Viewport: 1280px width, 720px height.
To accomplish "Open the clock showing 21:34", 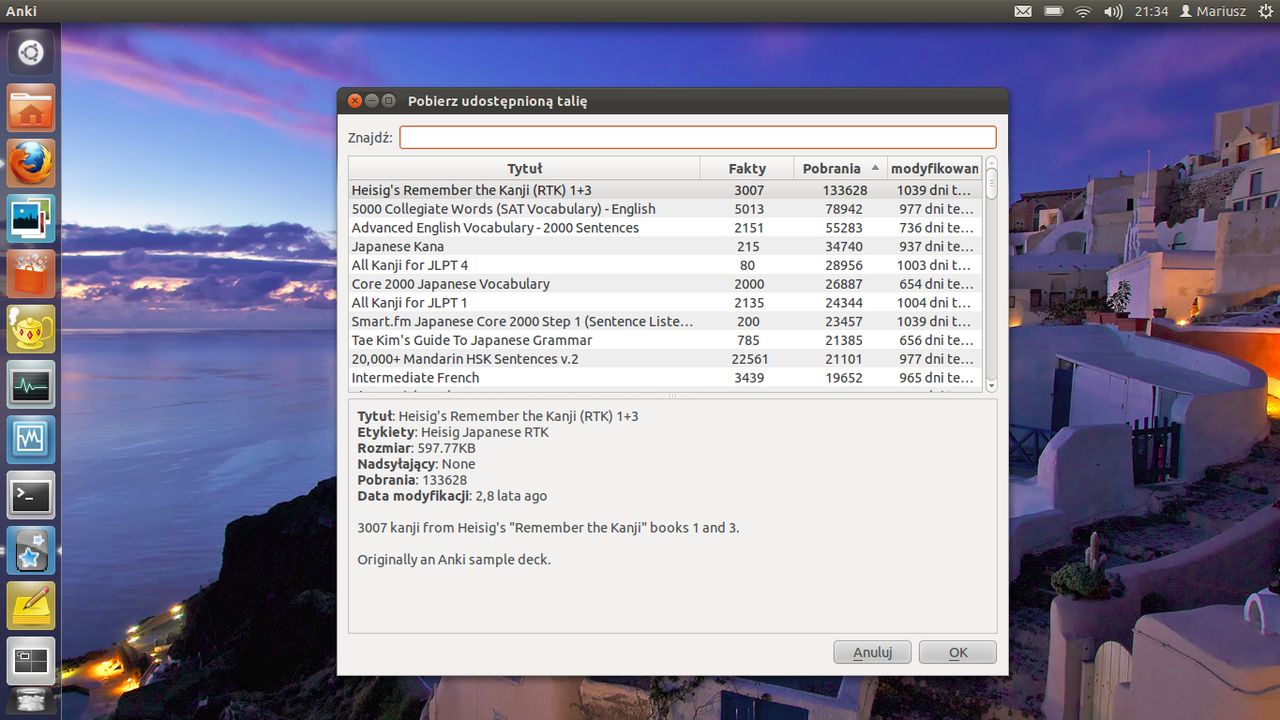I will 1151,11.
